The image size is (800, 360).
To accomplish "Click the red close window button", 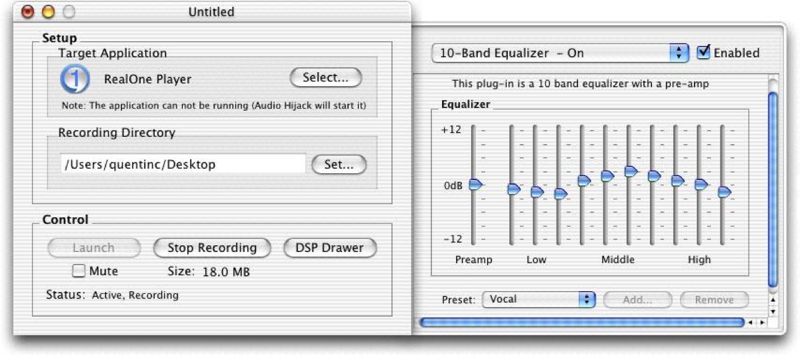I will click(28, 11).
